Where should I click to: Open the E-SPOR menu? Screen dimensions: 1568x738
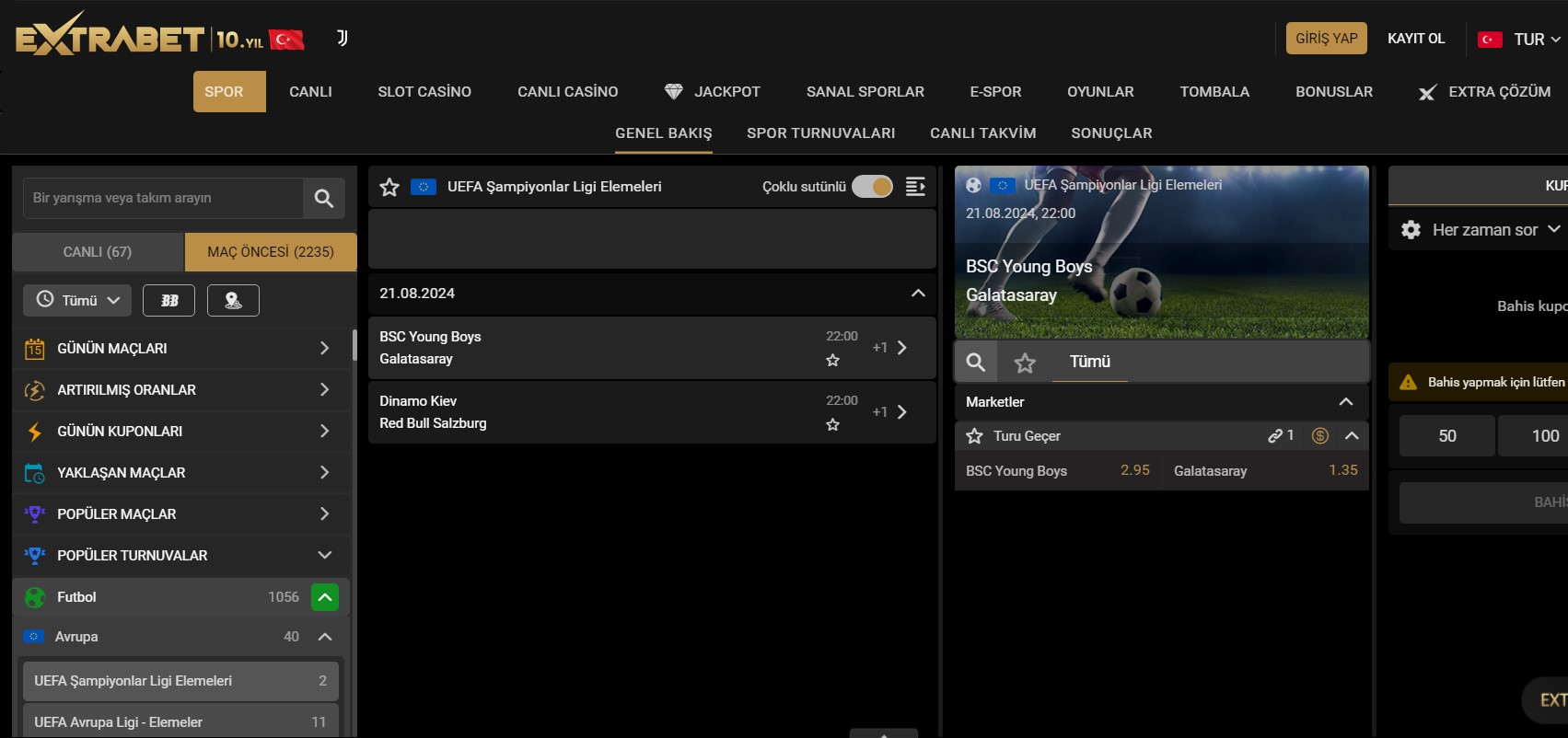click(995, 92)
